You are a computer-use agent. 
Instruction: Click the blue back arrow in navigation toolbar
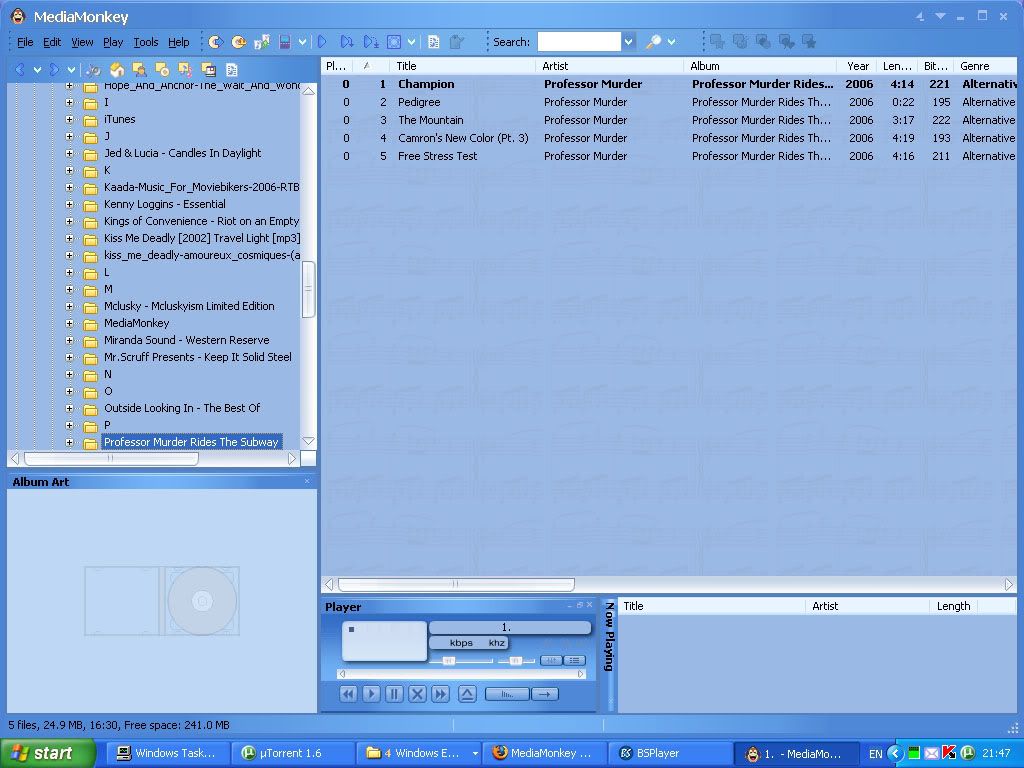click(x=20, y=70)
